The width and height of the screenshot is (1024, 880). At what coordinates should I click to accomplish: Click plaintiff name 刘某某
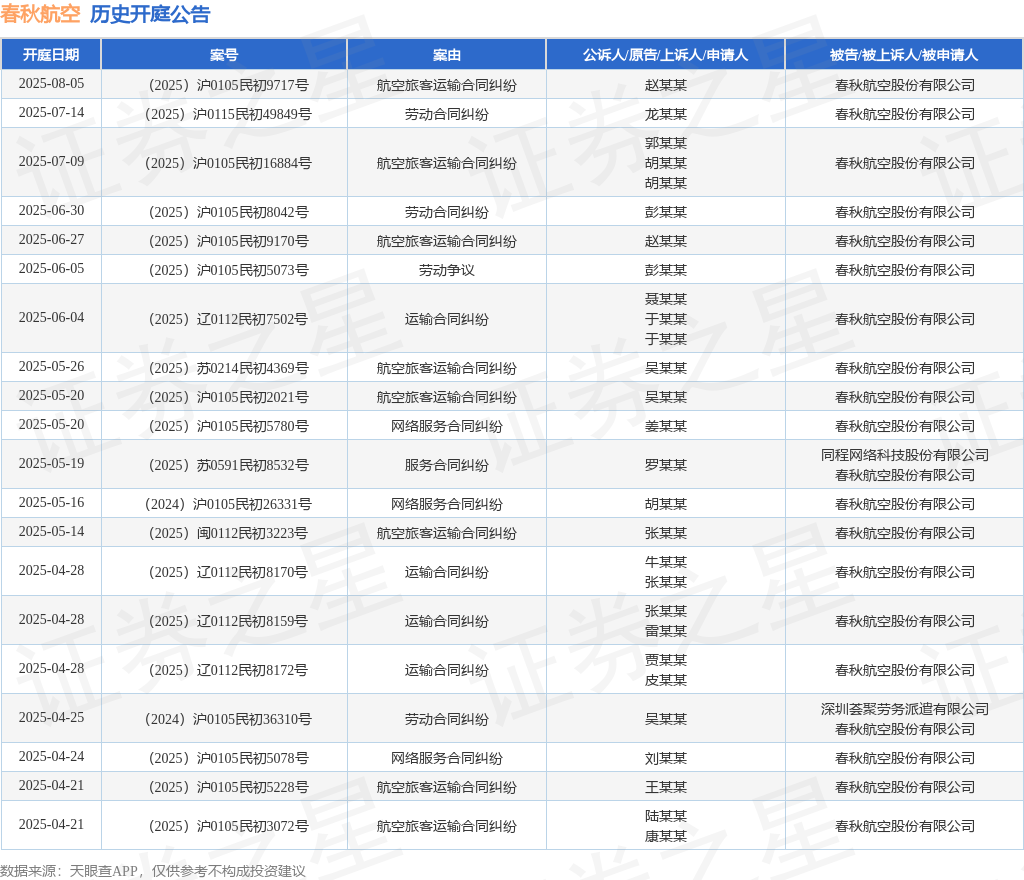tap(665, 759)
